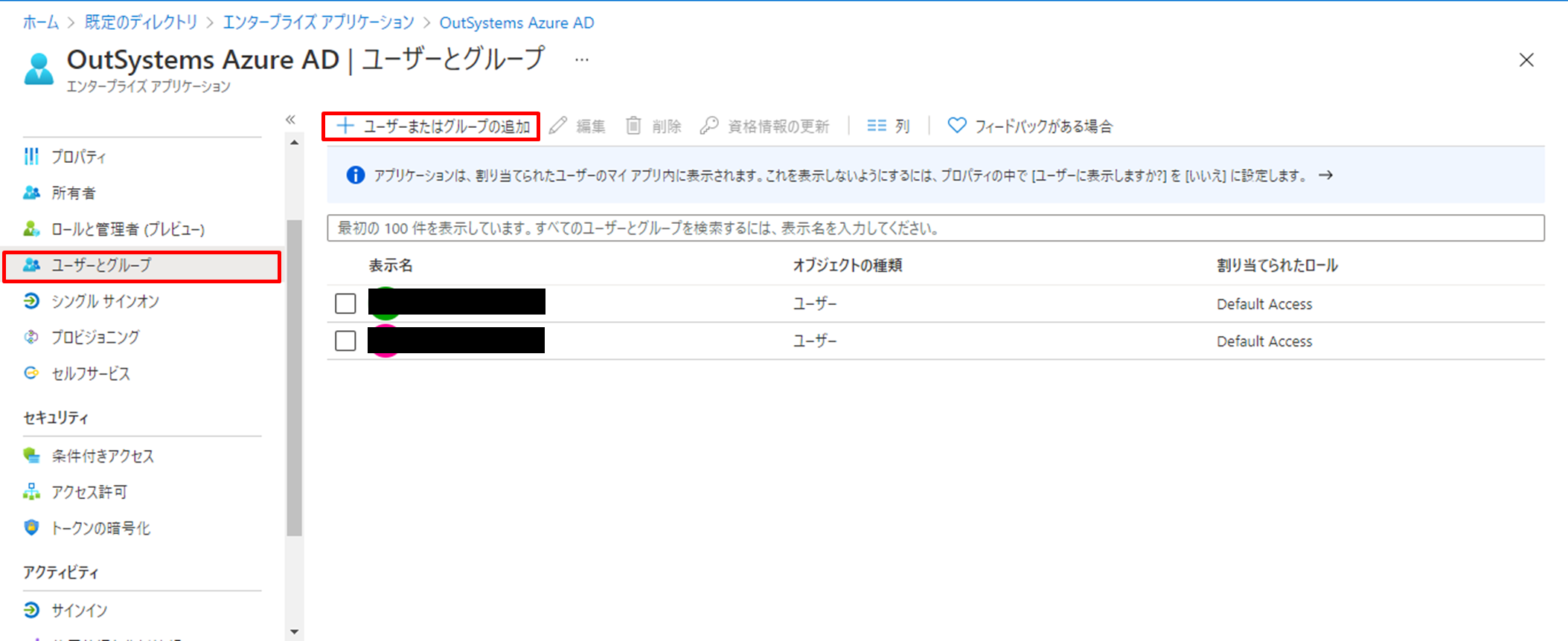Screen dimensions: 1568x641
Task: Select the プロビジョニング sidebar icon
Action: click(31, 337)
